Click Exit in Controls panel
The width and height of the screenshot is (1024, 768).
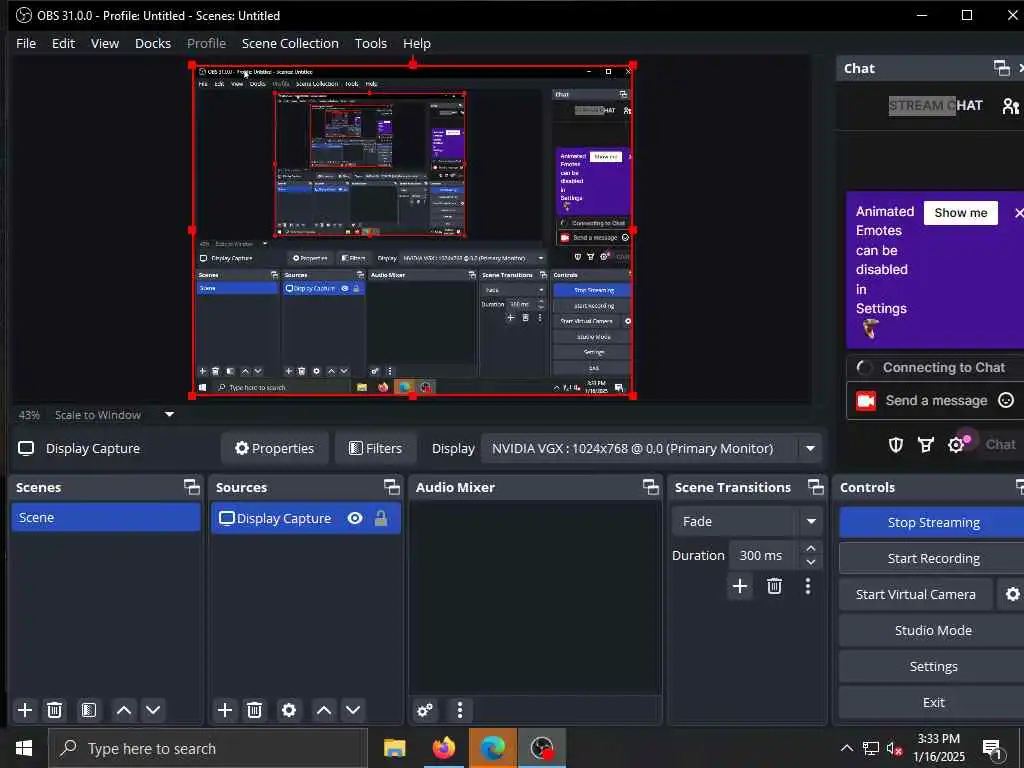coord(933,702)
